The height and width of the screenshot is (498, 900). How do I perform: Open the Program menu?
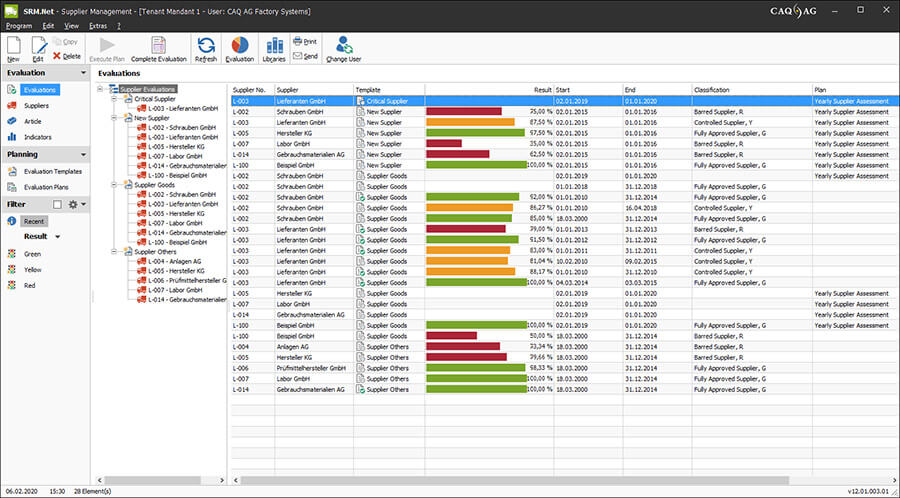(x=19, y=24)
